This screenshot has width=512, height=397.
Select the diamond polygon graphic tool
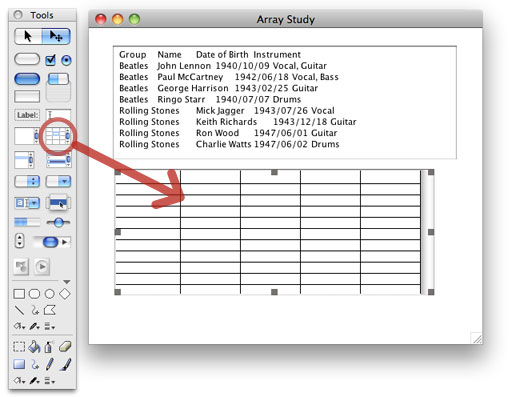(x=65, y=294)
